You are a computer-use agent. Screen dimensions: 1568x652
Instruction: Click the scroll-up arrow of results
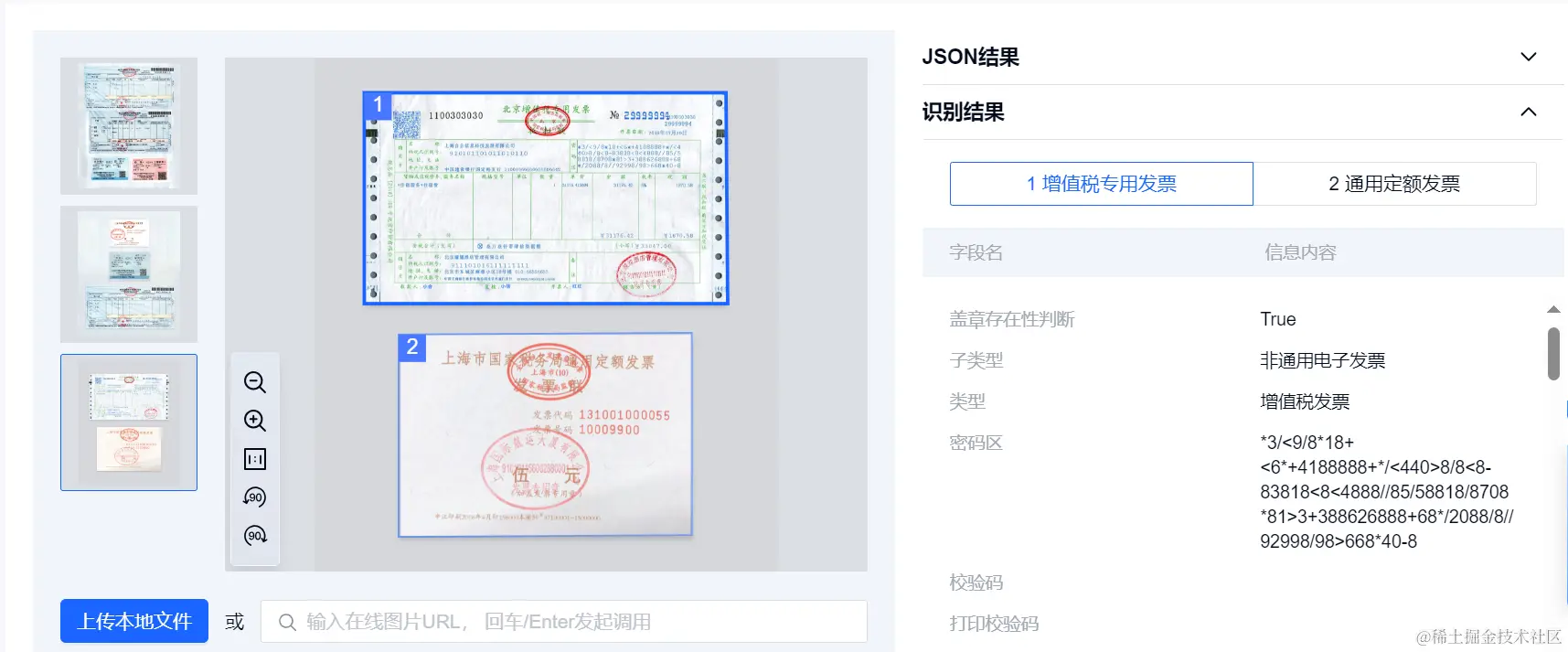(1553, 310)
